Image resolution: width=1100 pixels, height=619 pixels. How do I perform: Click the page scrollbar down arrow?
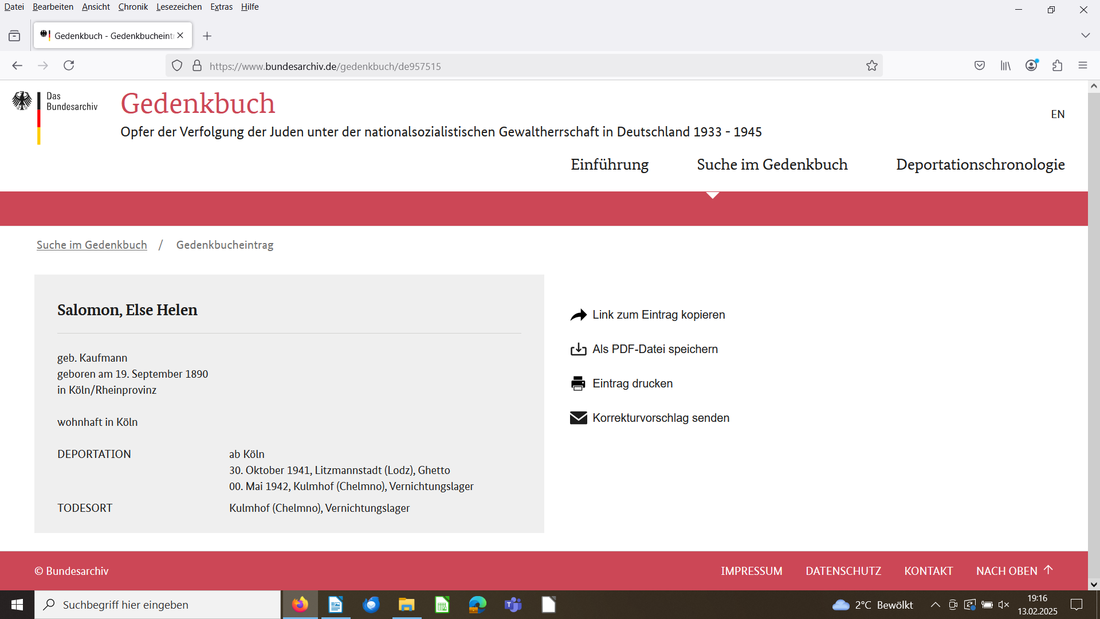click(x=1094, y=584)
